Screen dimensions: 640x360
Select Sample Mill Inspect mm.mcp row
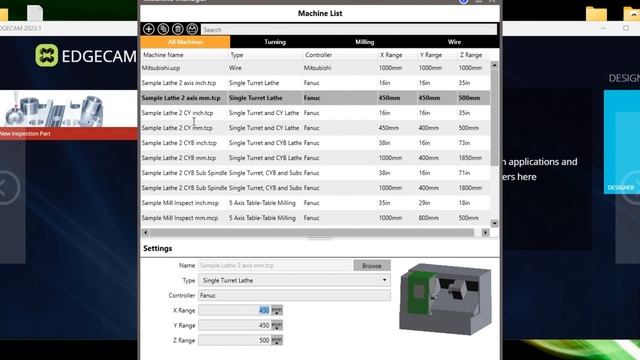316,218
